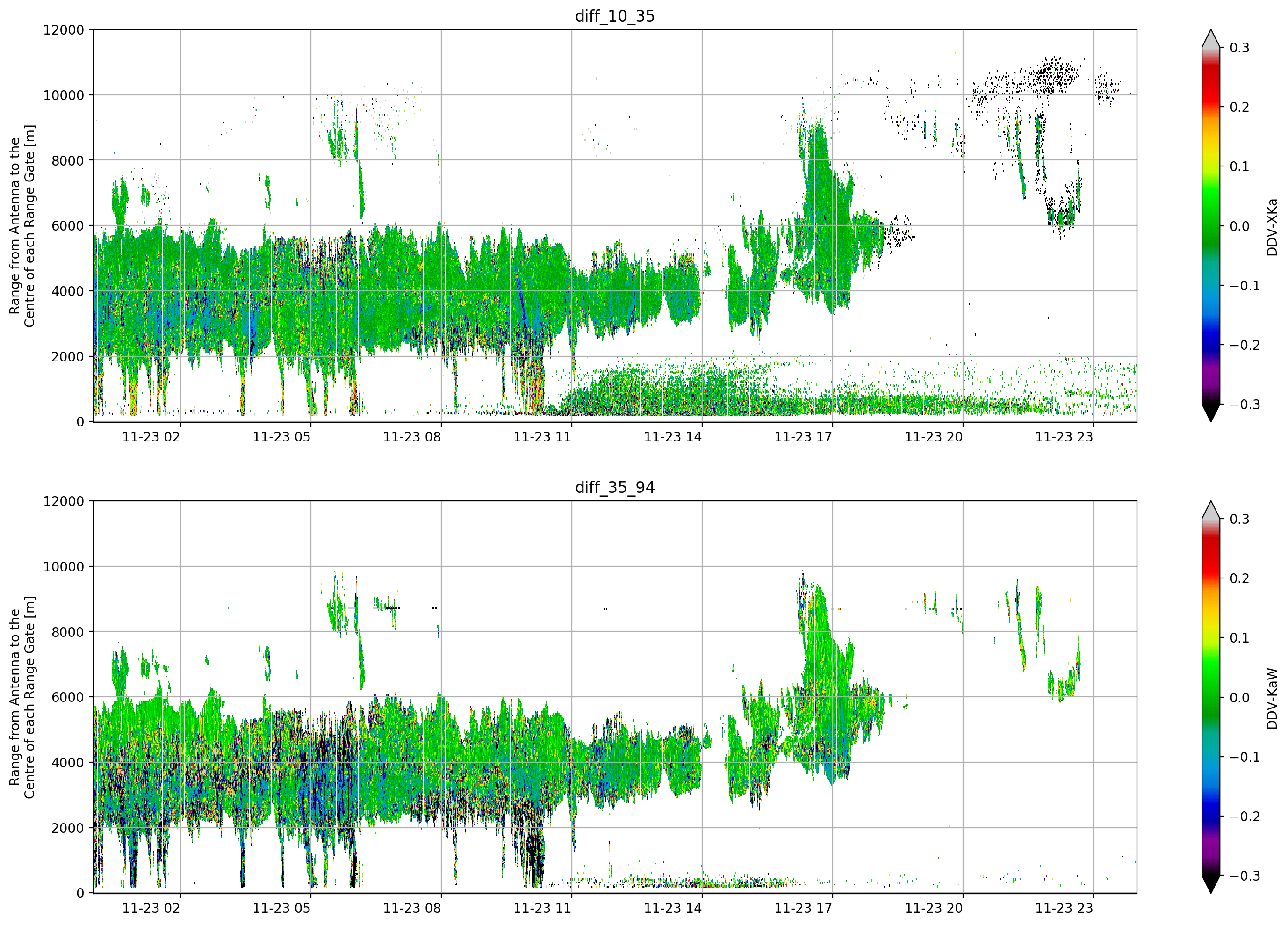Click the bottom plot's Range y-axis title
Image resolution: width=1288 pixels, height=925 pixels.
(x=22, y=697)
